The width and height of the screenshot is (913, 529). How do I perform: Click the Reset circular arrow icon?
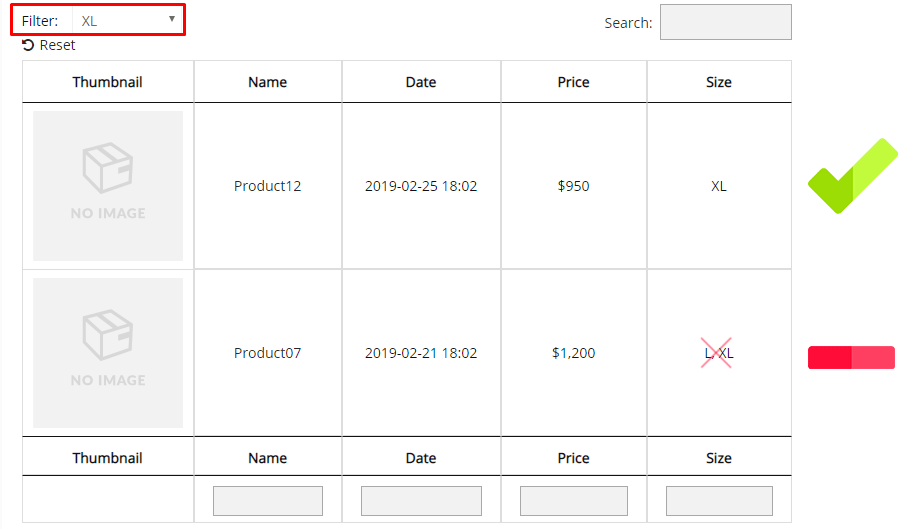click(x=28, y=45)
